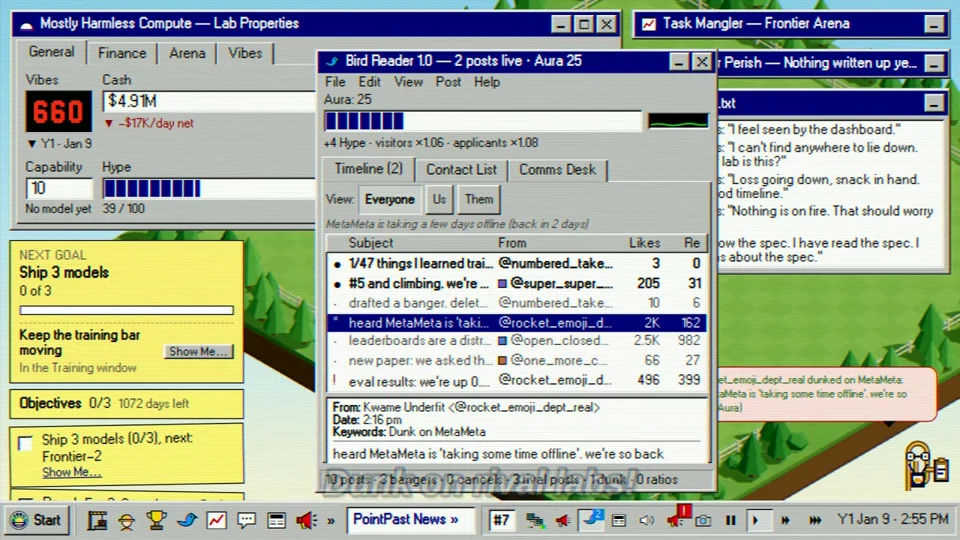The image size is (960, 540).
Task: Select the Them view filter
Action: click(479, 200)
